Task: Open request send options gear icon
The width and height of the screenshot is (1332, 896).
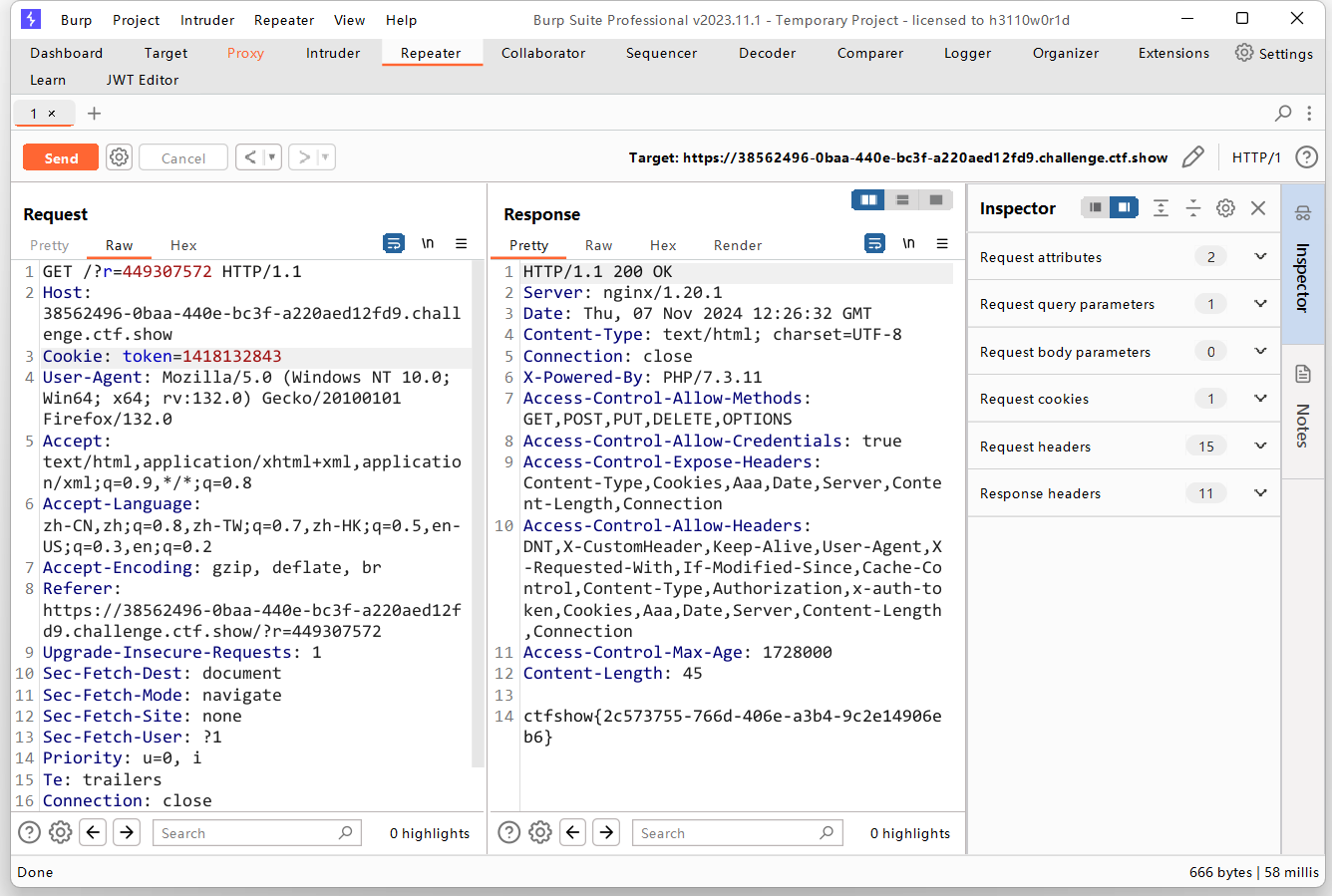Action: [120, 157]
